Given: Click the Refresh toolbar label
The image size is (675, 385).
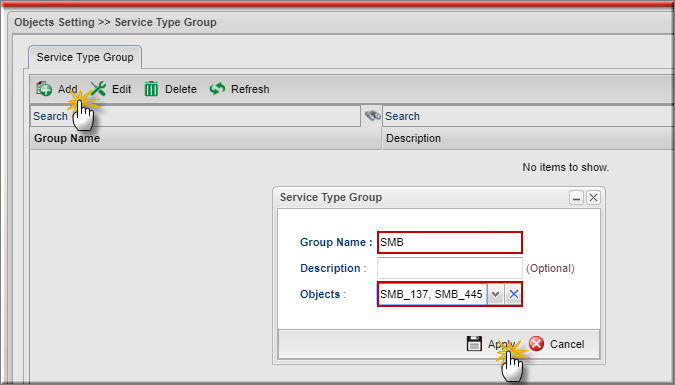Looking at the screenshot, I should pyautogui.click(x=250, y=89).
